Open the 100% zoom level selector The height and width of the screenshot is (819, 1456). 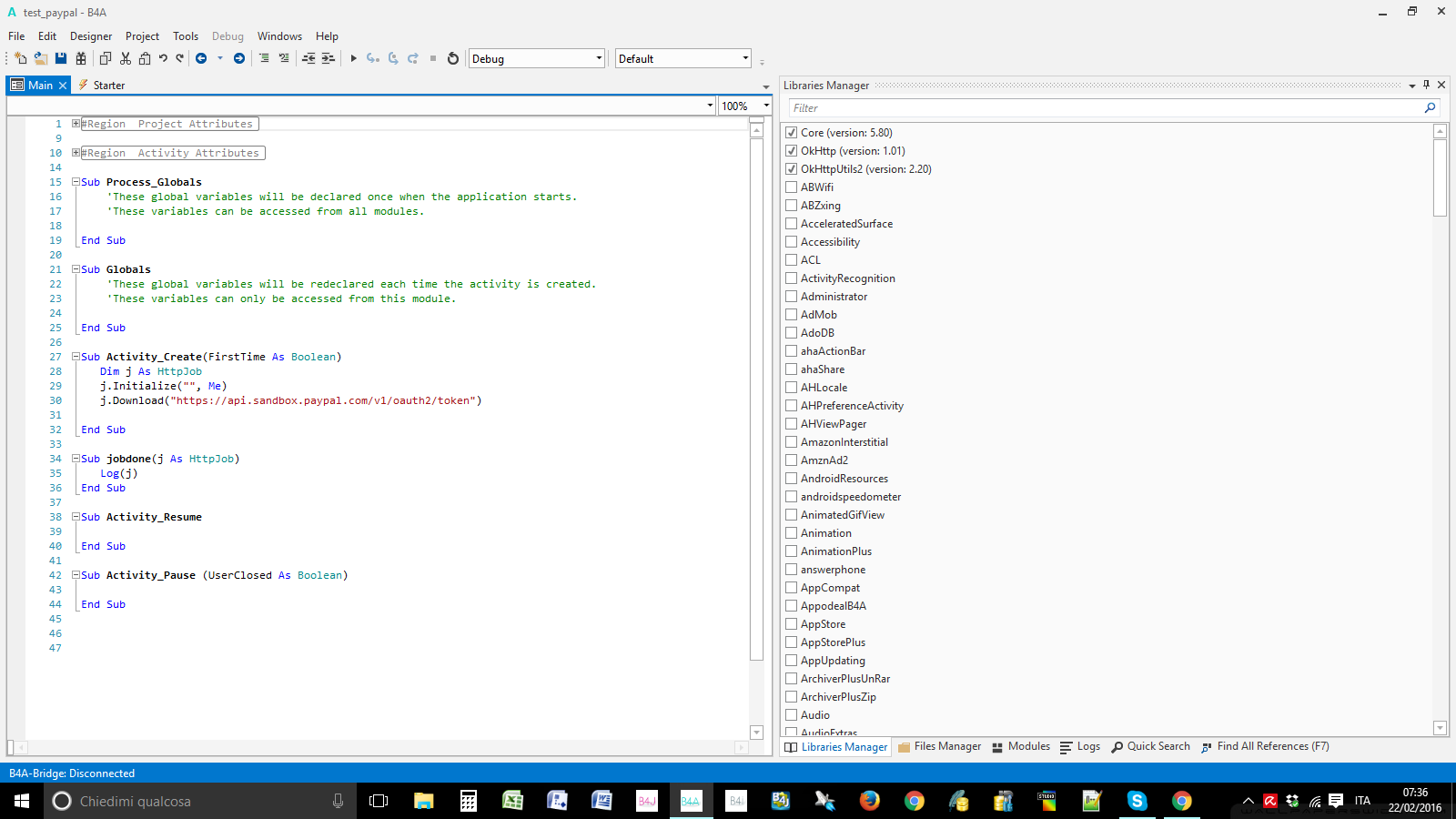tap(744, 106)
